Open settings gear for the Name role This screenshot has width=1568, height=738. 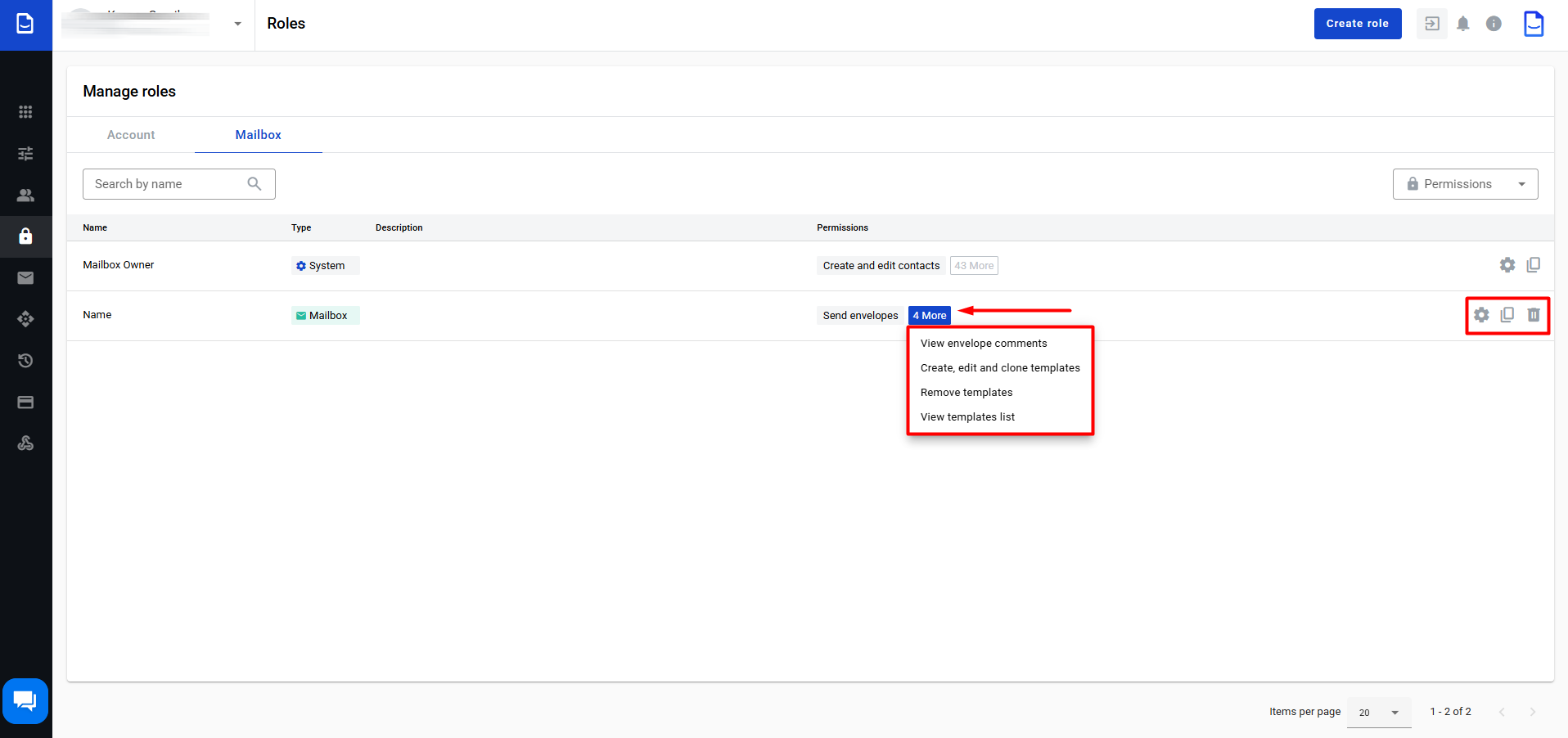click(1481, 315)
